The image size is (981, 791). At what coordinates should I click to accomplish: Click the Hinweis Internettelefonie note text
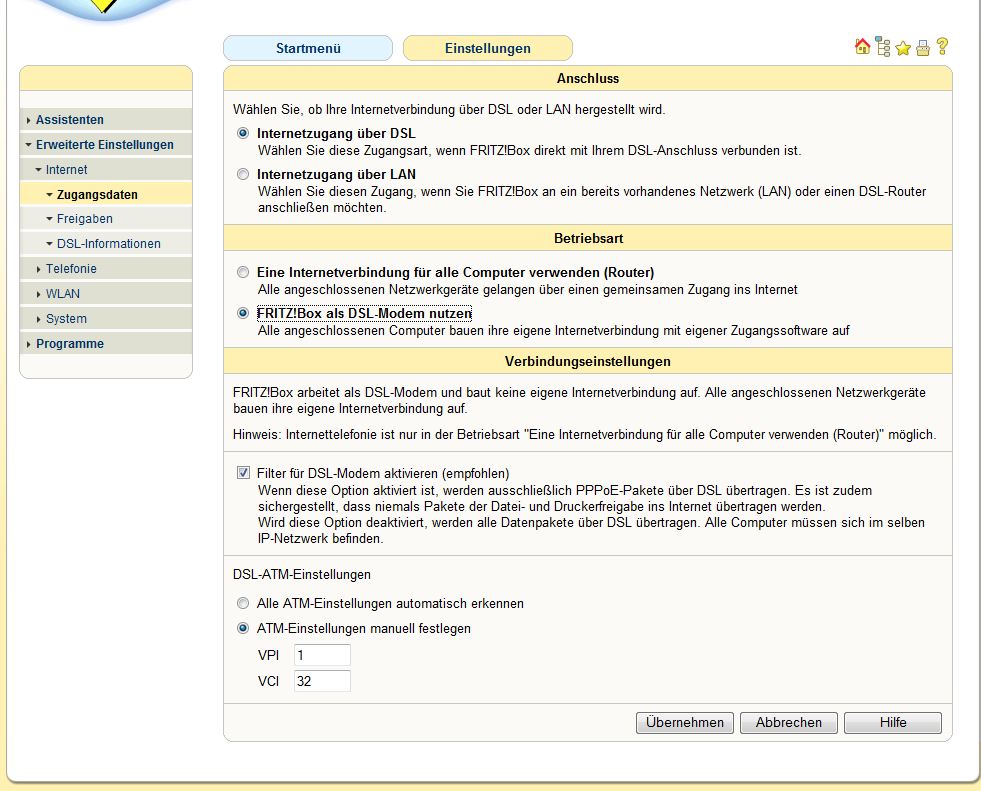584,434
